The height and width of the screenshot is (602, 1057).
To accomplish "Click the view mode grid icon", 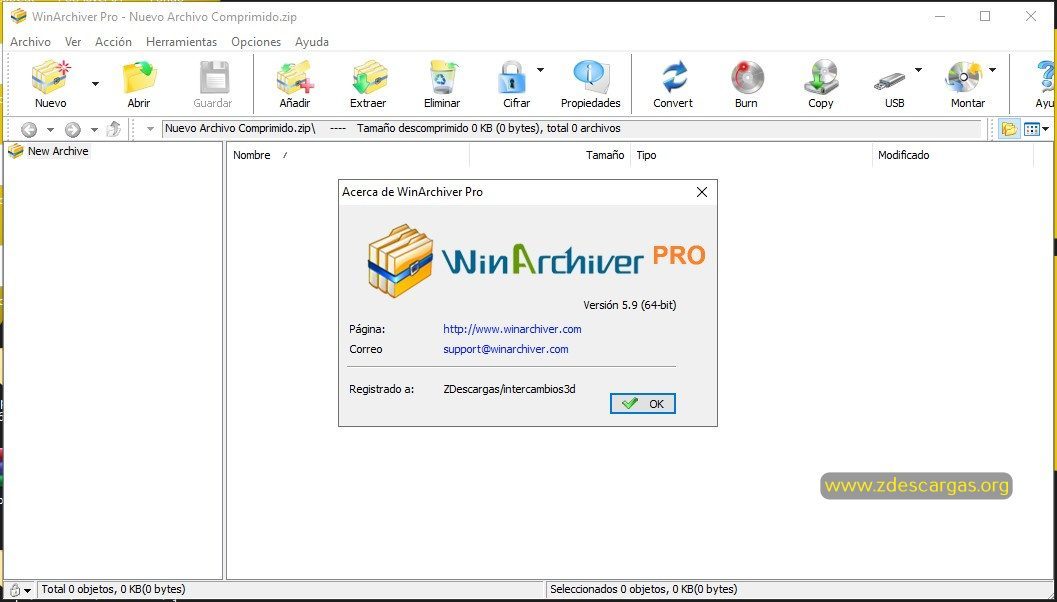I will (1031, 129).
